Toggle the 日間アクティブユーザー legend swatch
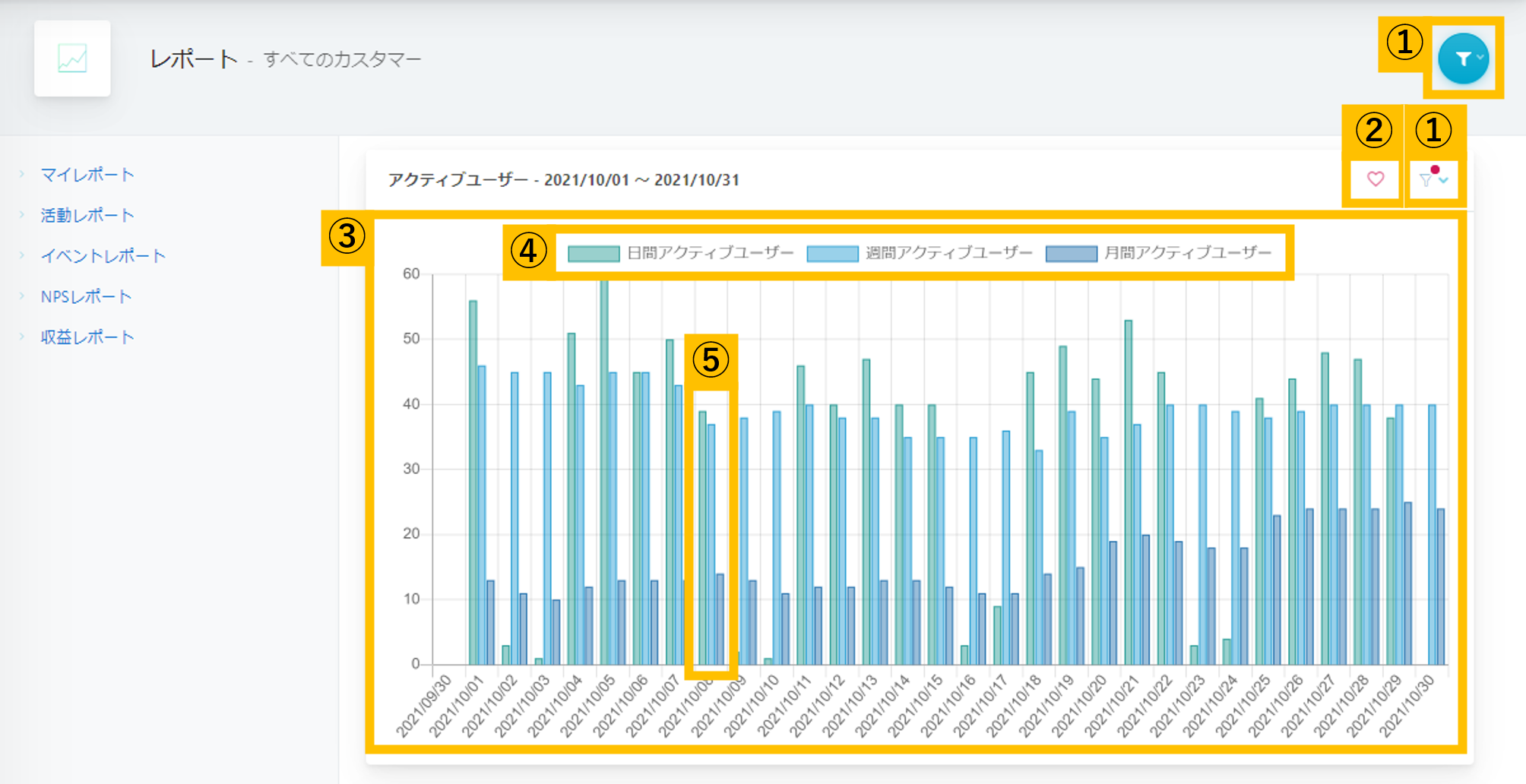Viewport: 1526px width, 784px height. (x=594, y=253)
